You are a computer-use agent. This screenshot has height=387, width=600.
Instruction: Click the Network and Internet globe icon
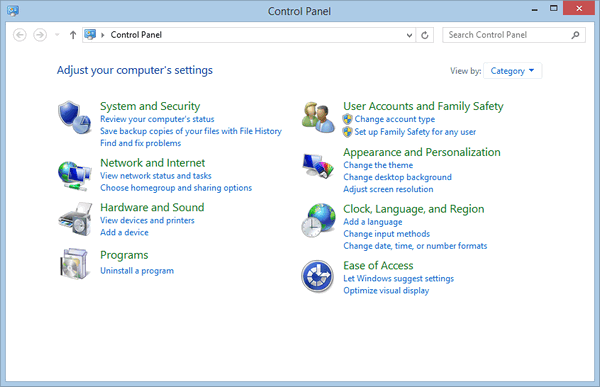(x=75, y=175)
